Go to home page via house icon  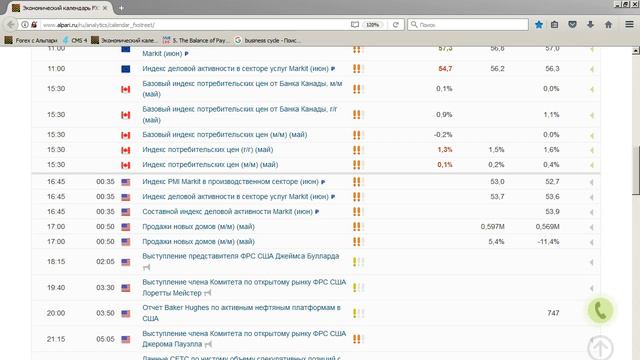[608, 25]
